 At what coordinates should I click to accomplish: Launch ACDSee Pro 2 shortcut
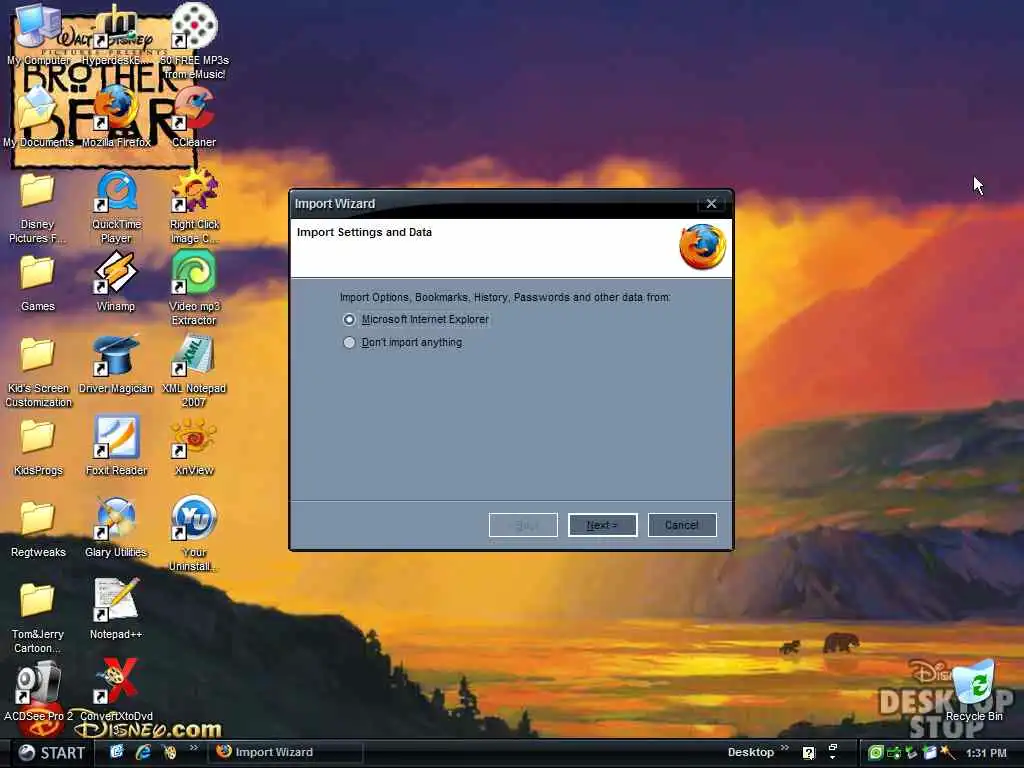click(x=37, y=691)
